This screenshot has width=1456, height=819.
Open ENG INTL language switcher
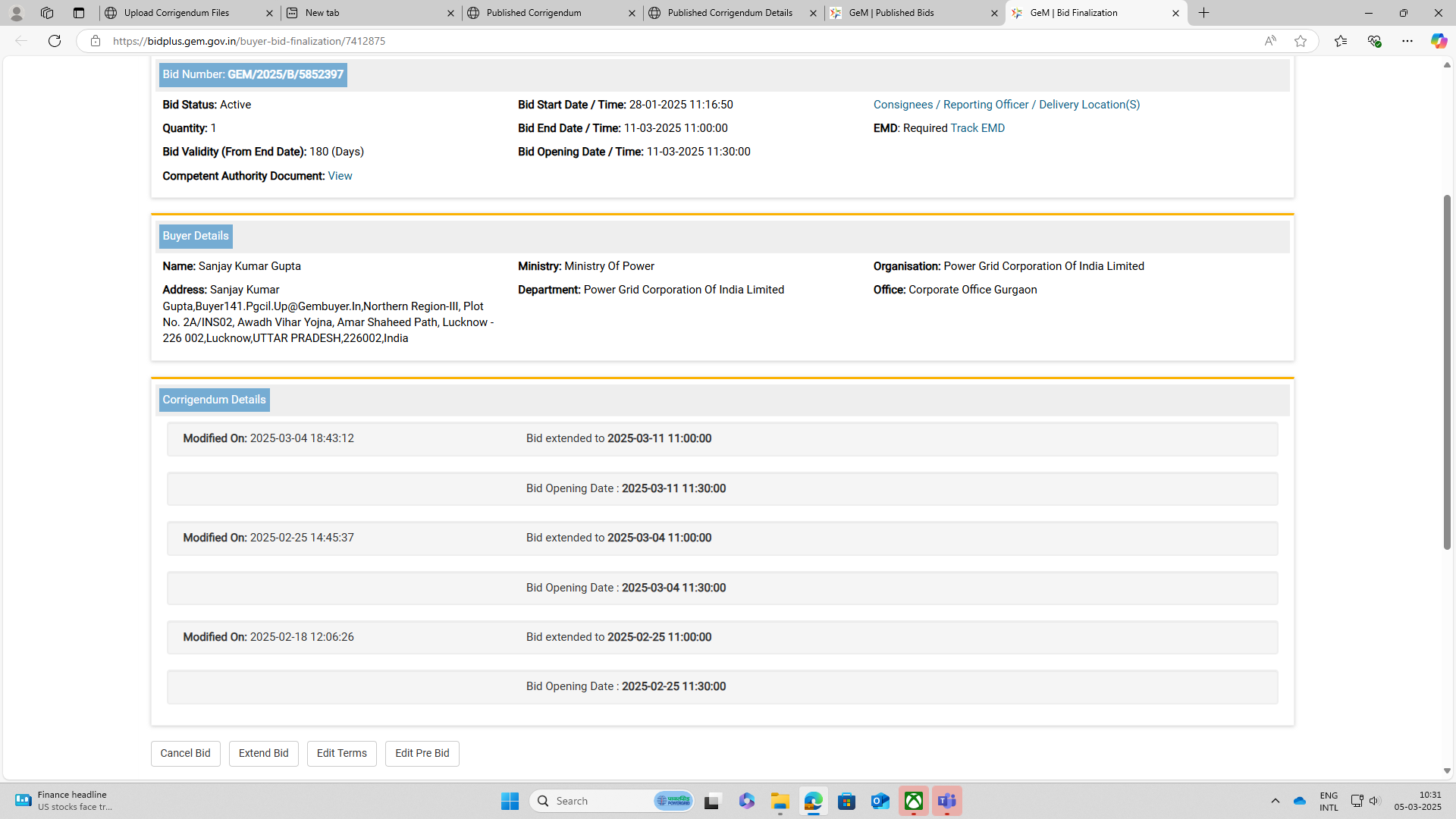(x=1329, y=801)
